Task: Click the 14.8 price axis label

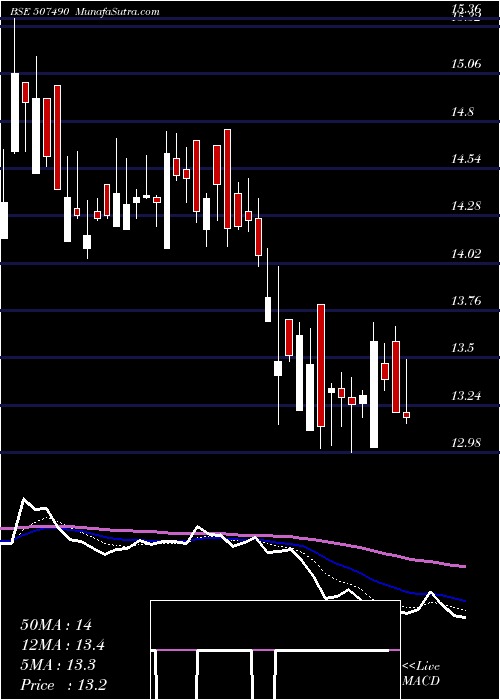Action: tap(462, 112)
